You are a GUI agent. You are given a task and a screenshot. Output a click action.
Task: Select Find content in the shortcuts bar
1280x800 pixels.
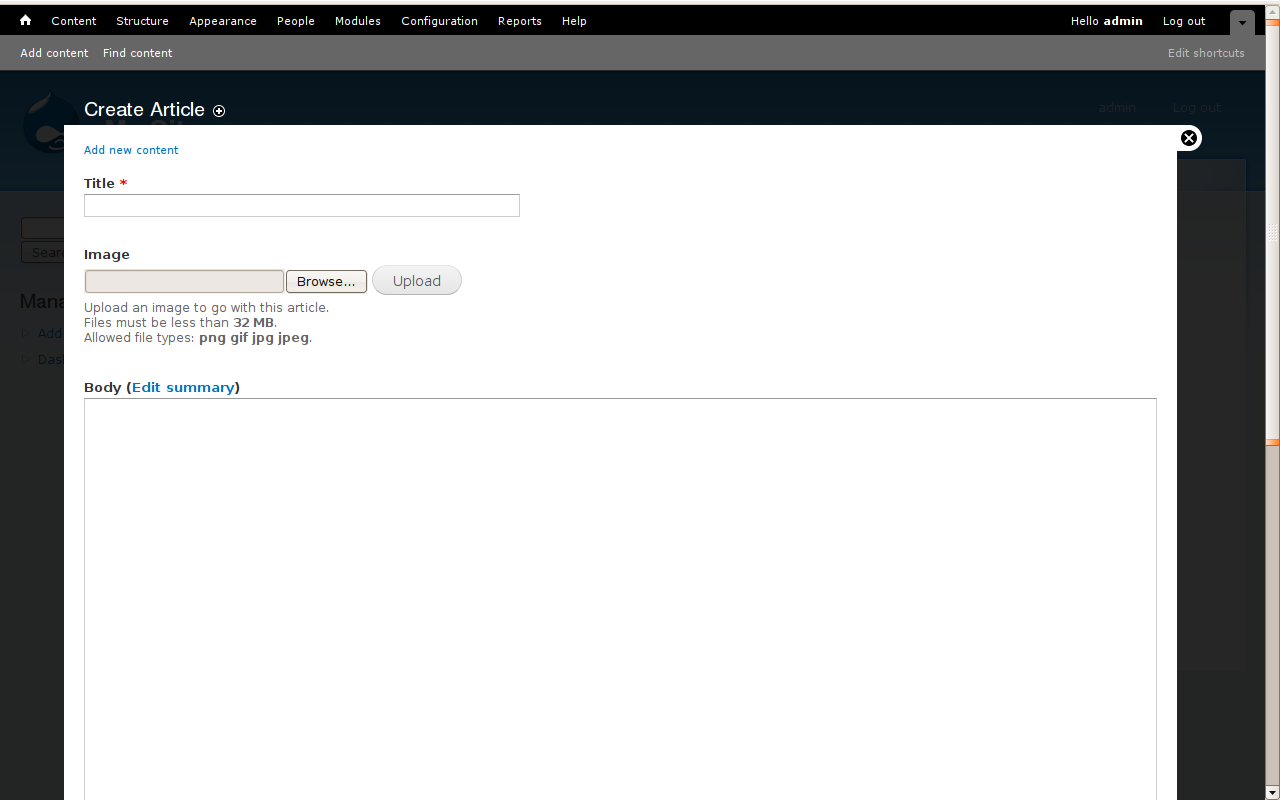point(137,53)
